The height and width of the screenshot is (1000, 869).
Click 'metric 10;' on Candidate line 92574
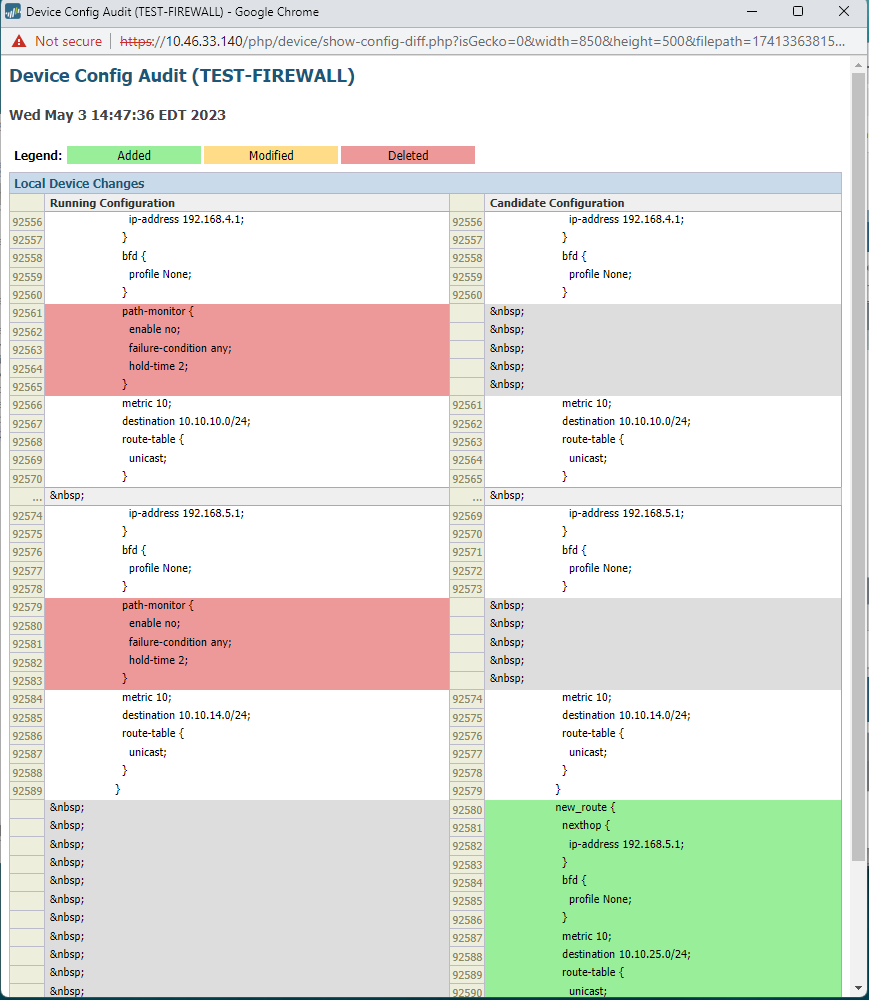click(587, 697)
